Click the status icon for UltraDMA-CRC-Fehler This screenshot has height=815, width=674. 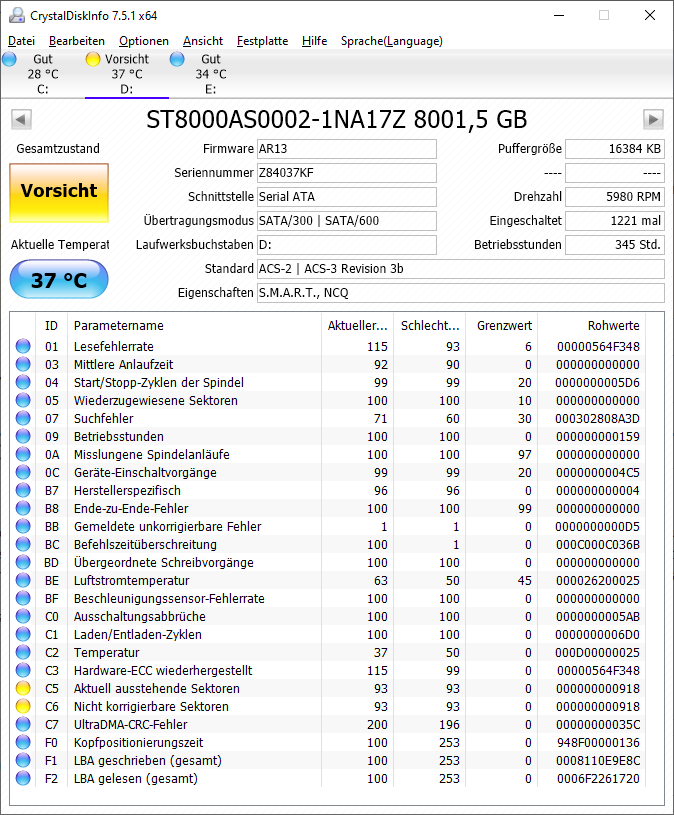(23, 725)
